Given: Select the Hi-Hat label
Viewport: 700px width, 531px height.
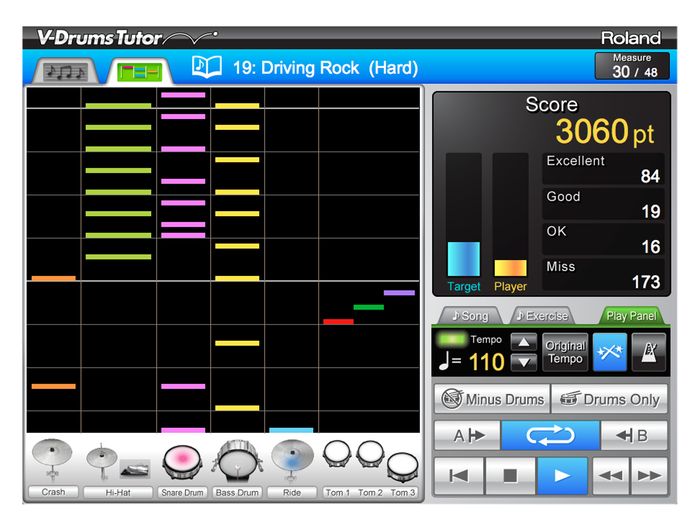Looking at the screenshot, I should (118, 492).
